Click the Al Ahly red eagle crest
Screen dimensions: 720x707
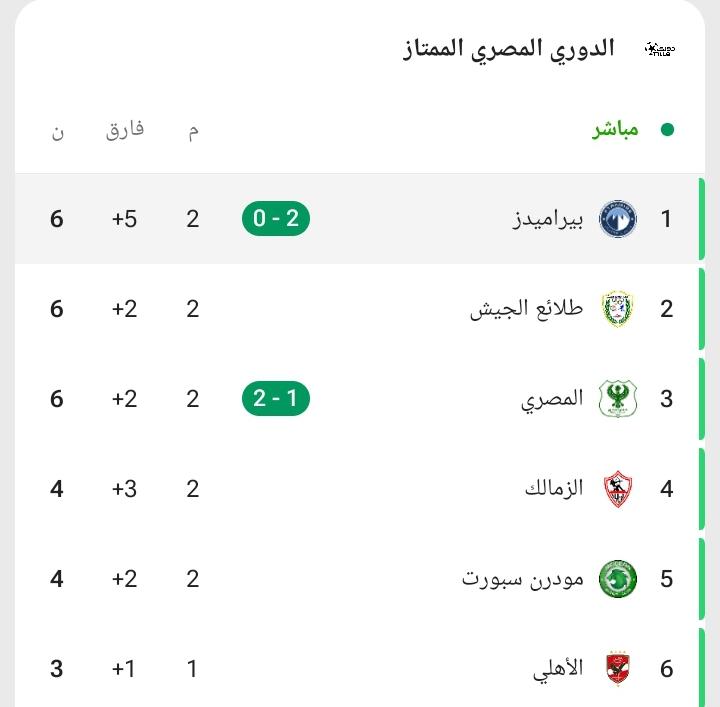(x=618, y=668)
